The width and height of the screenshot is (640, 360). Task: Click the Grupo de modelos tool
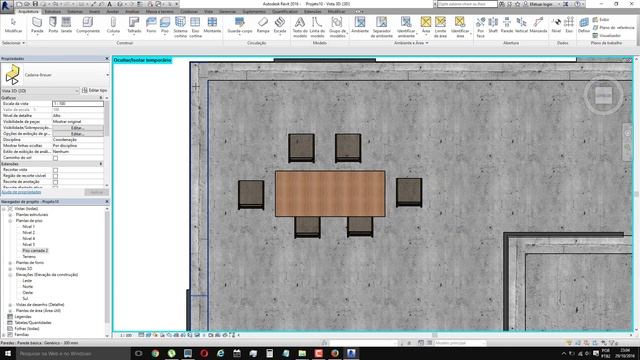pos(337,27)
